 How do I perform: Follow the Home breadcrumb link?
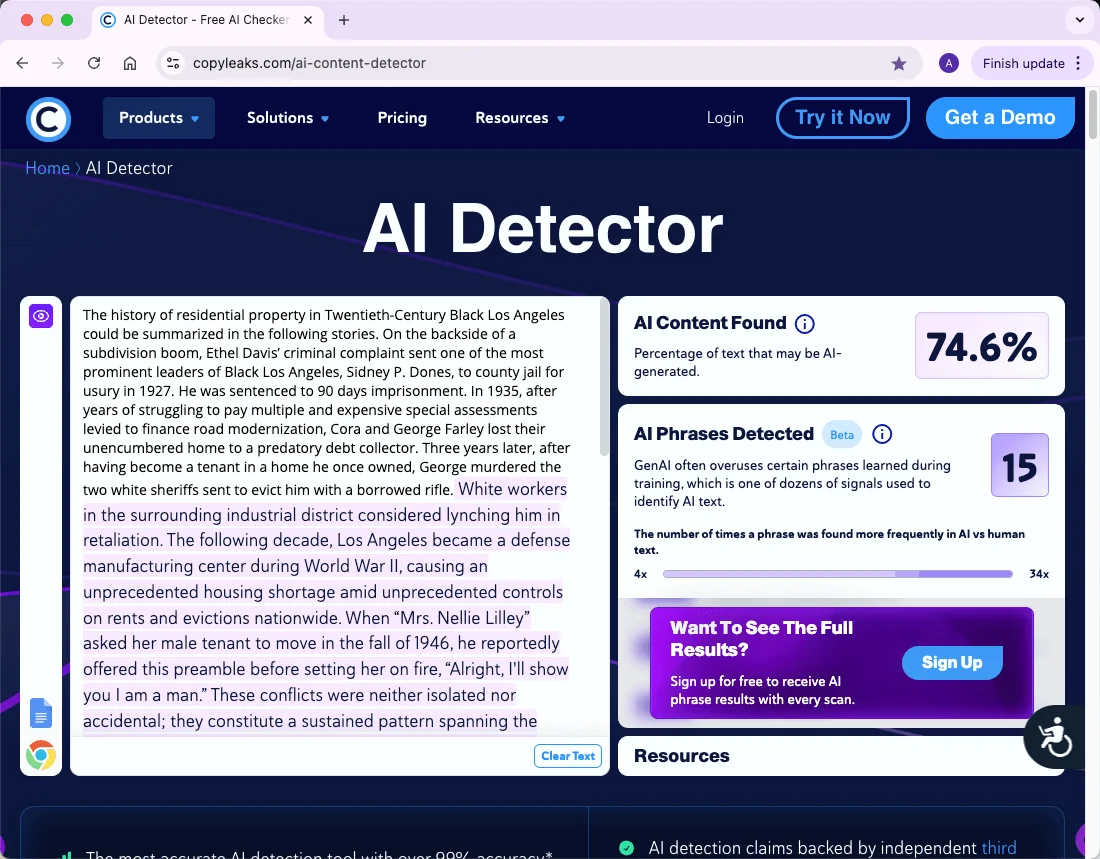coord(47,168)
